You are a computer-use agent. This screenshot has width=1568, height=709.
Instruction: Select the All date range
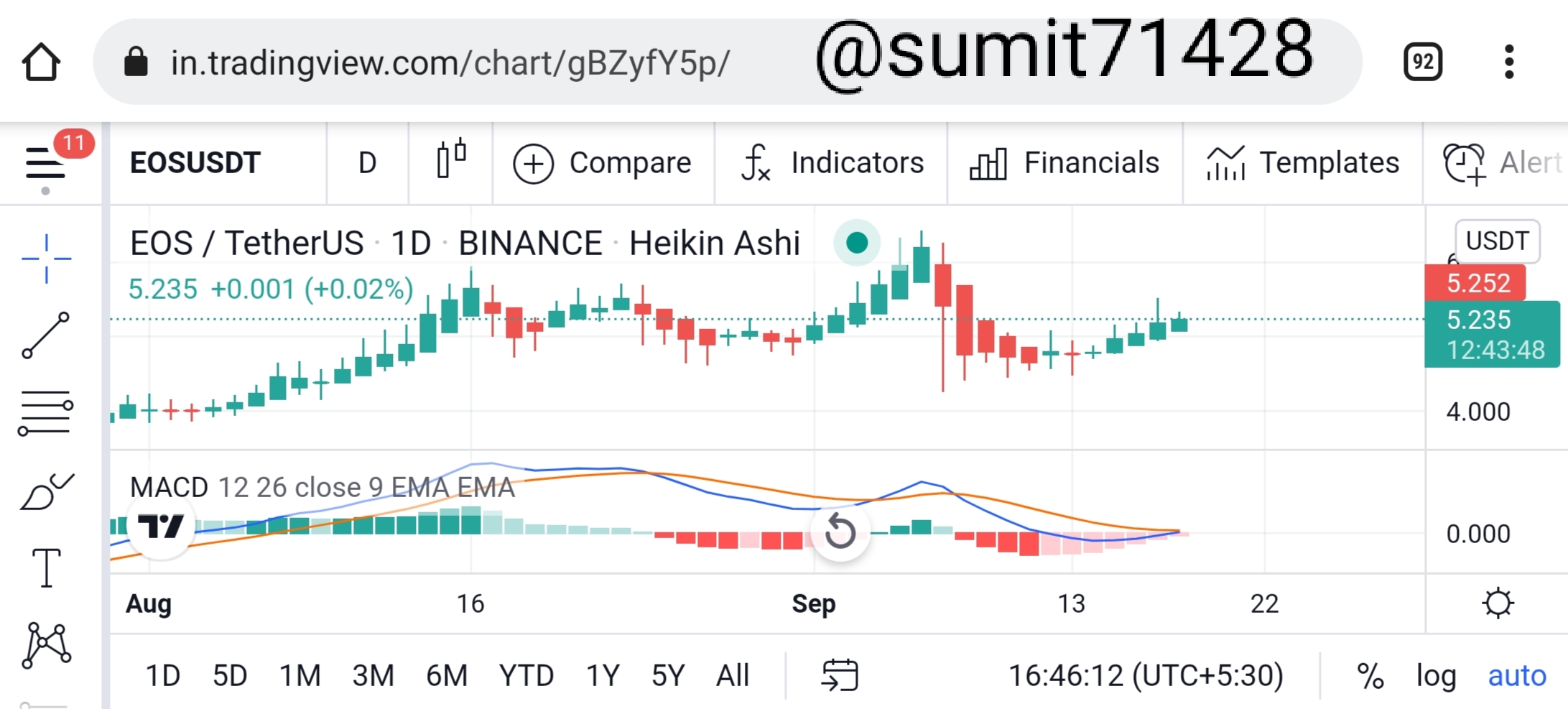733,676
